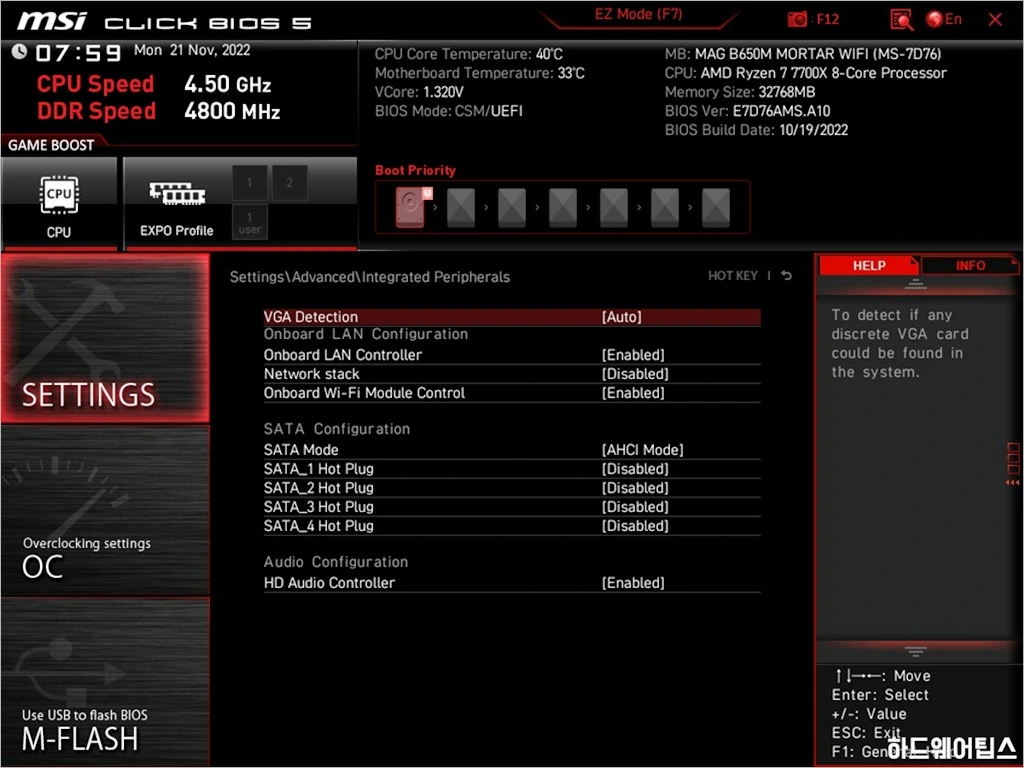Click the Boot Priority heading
The width and height of the screenshot is (1024, 768).
click(x=415, y=170)
